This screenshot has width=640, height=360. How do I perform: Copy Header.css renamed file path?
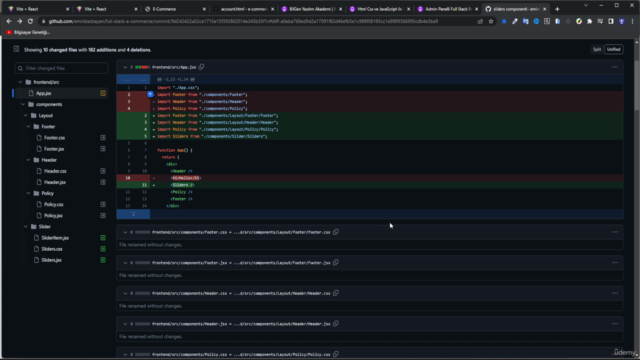tap(336, 293)
